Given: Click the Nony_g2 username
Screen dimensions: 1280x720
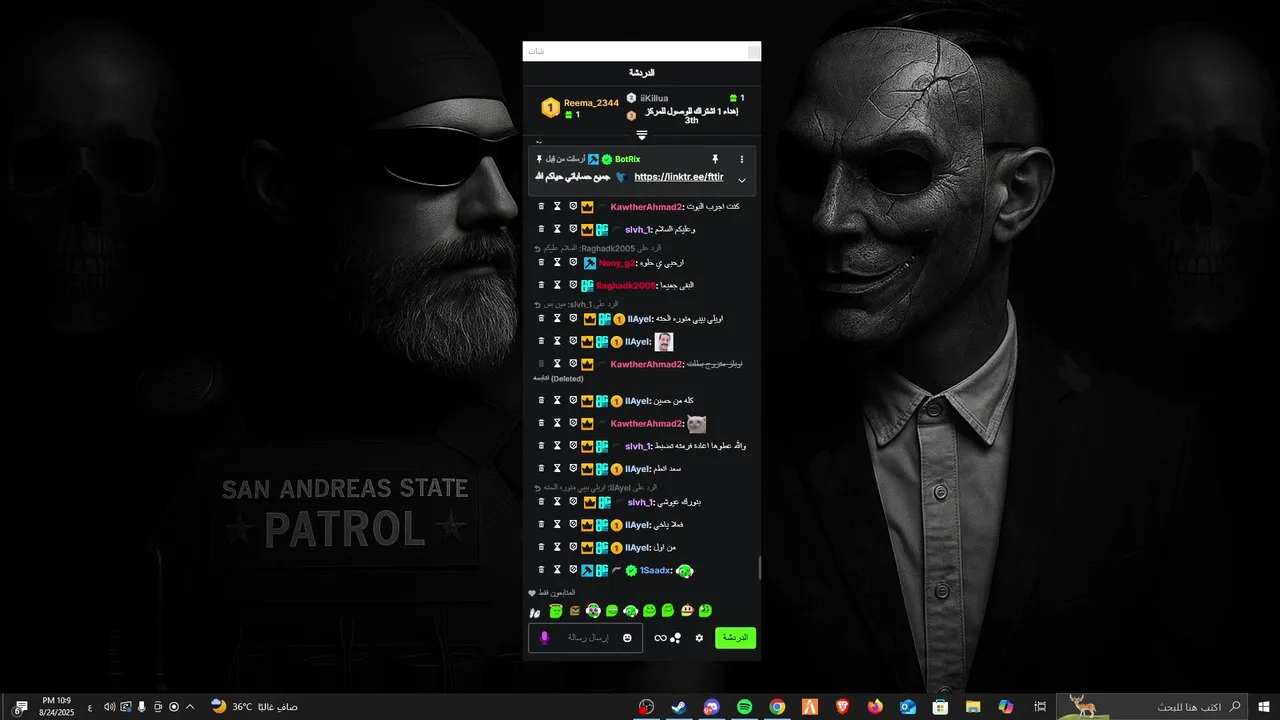Looking at the screenshot, I should tap(618, 263).
